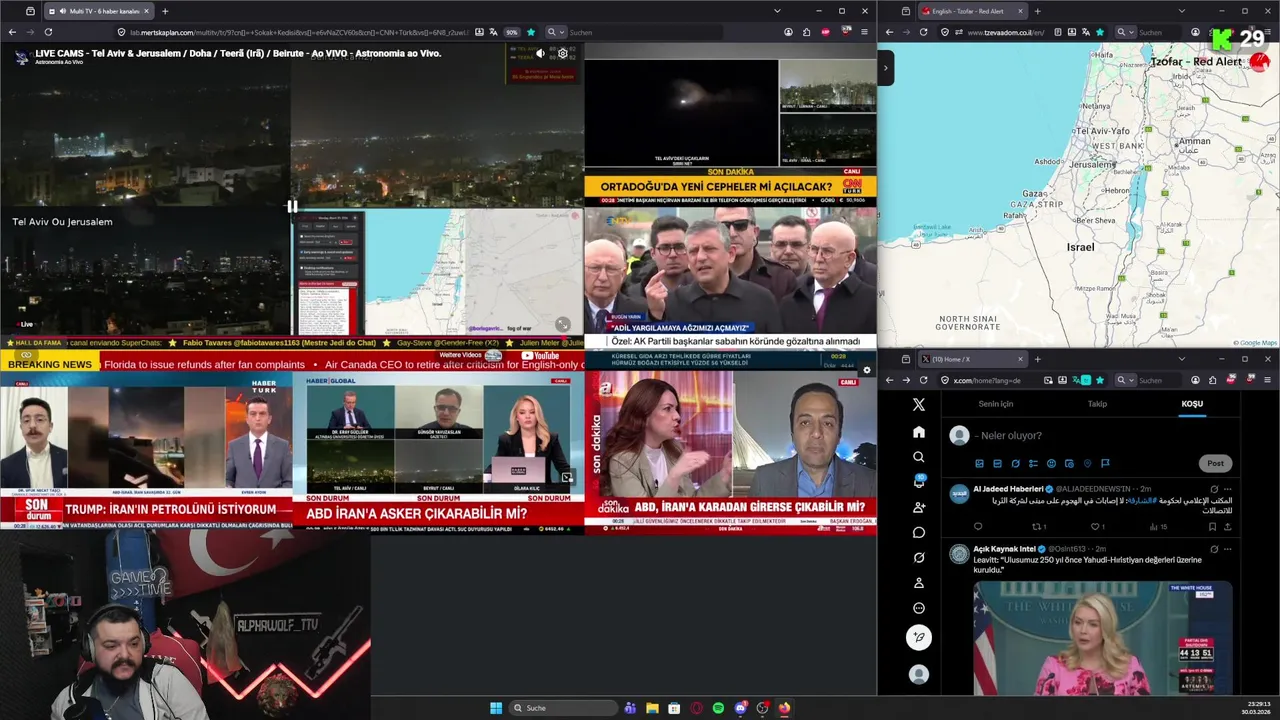Open File Explorer from the taskbar
The height and width of the screenshot is (720, 1280).
652,708
